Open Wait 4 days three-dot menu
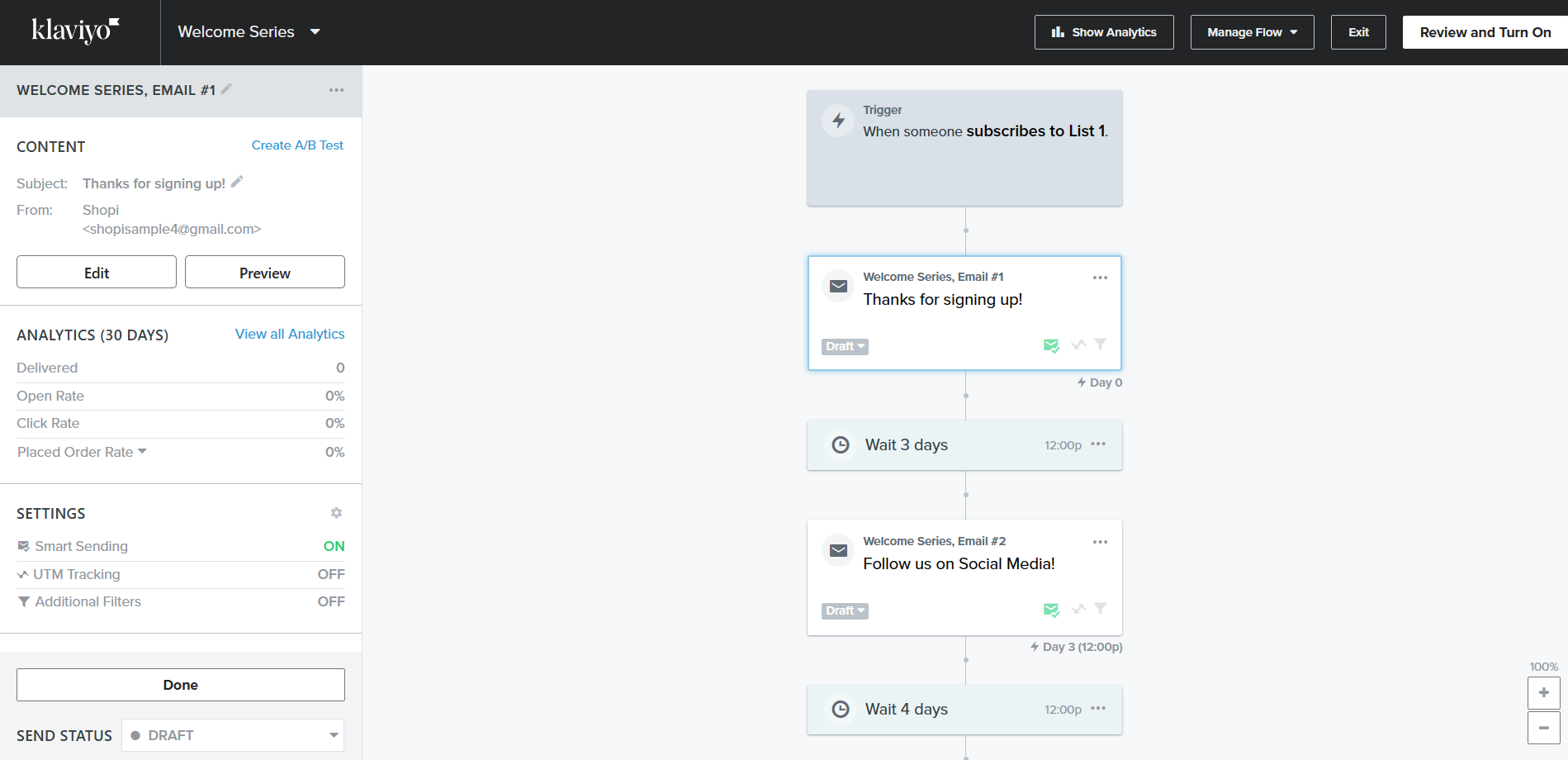This screenshot has height=760, width=1568. (1098, 709)
